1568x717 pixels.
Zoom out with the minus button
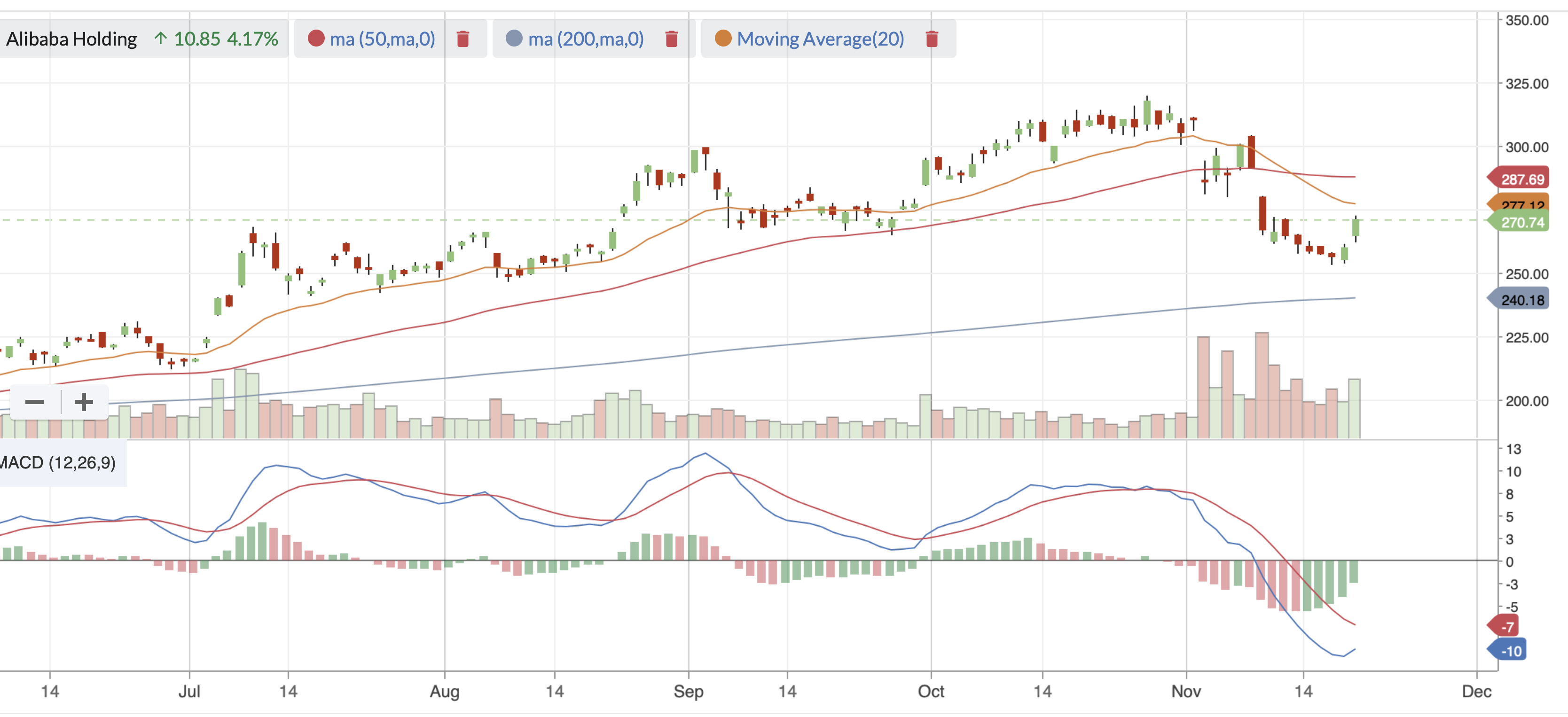[x=35, y=402]
